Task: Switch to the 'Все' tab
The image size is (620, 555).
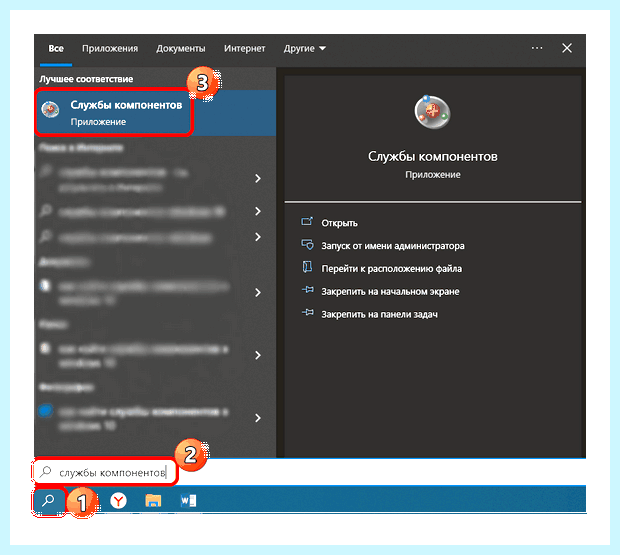Action: pyautogui.click(x=56, y=49)
